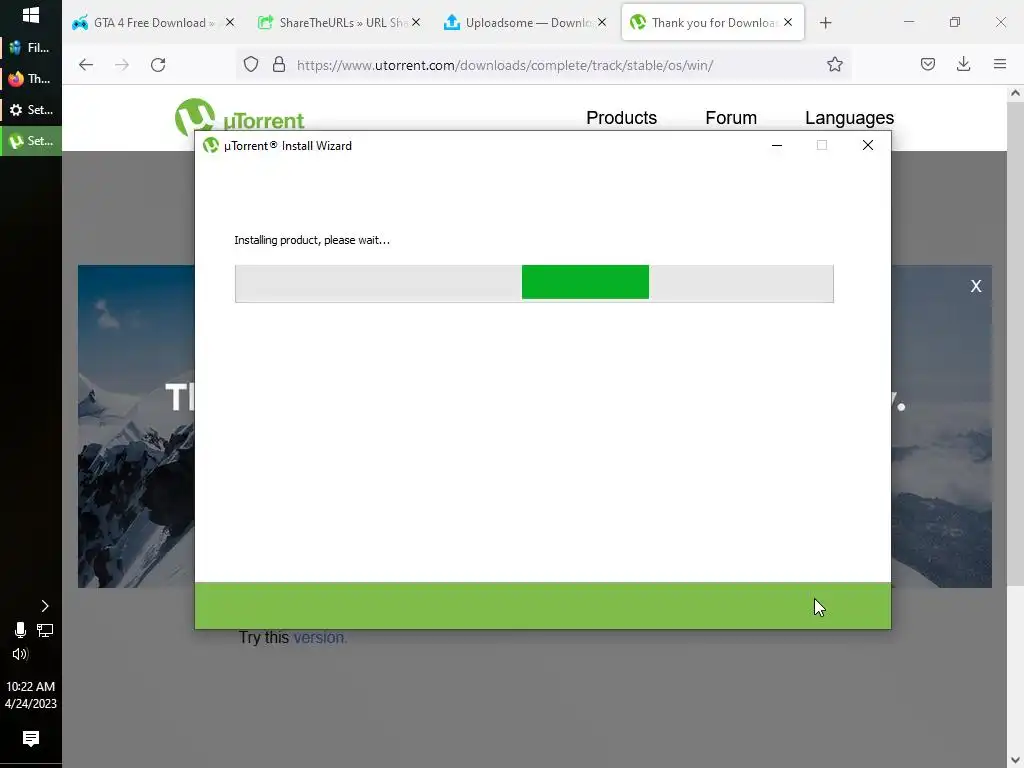This screenshot has width=1024, height=768.
Task: Switch to the Firefox taskbar item
Action: 31,79
